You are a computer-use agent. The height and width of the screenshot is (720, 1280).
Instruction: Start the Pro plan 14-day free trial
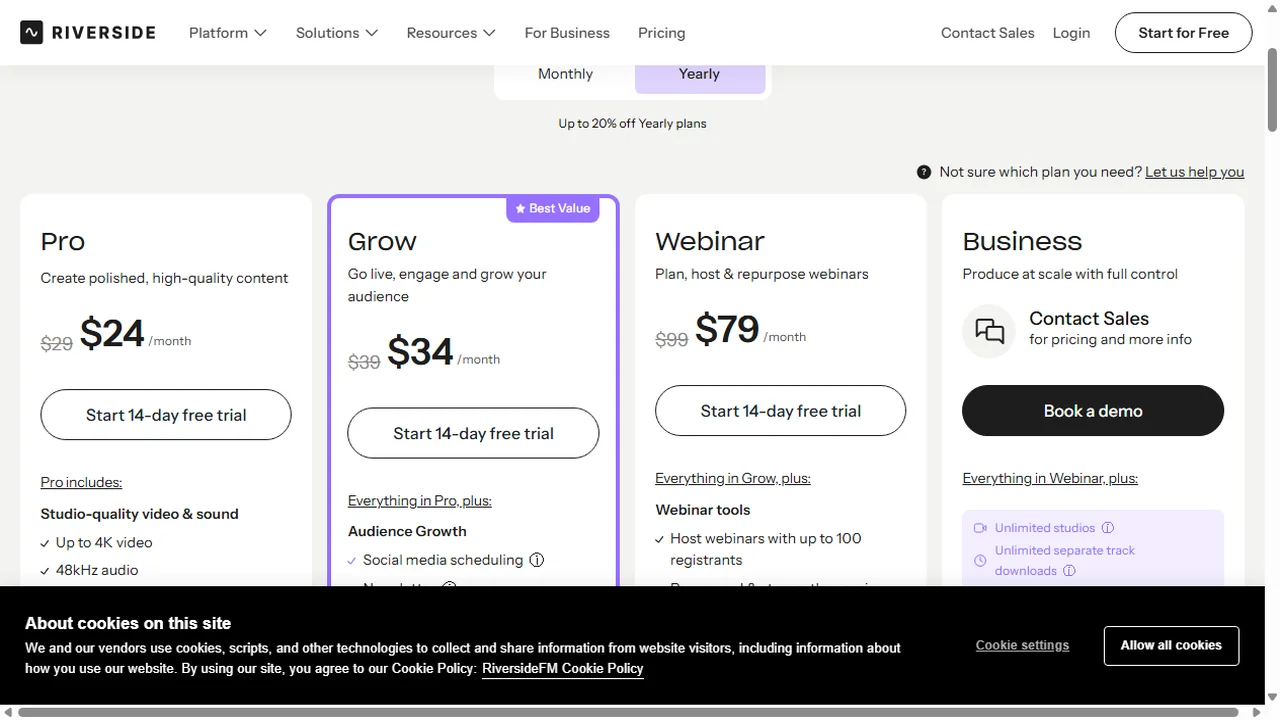(x=166, y=415)
